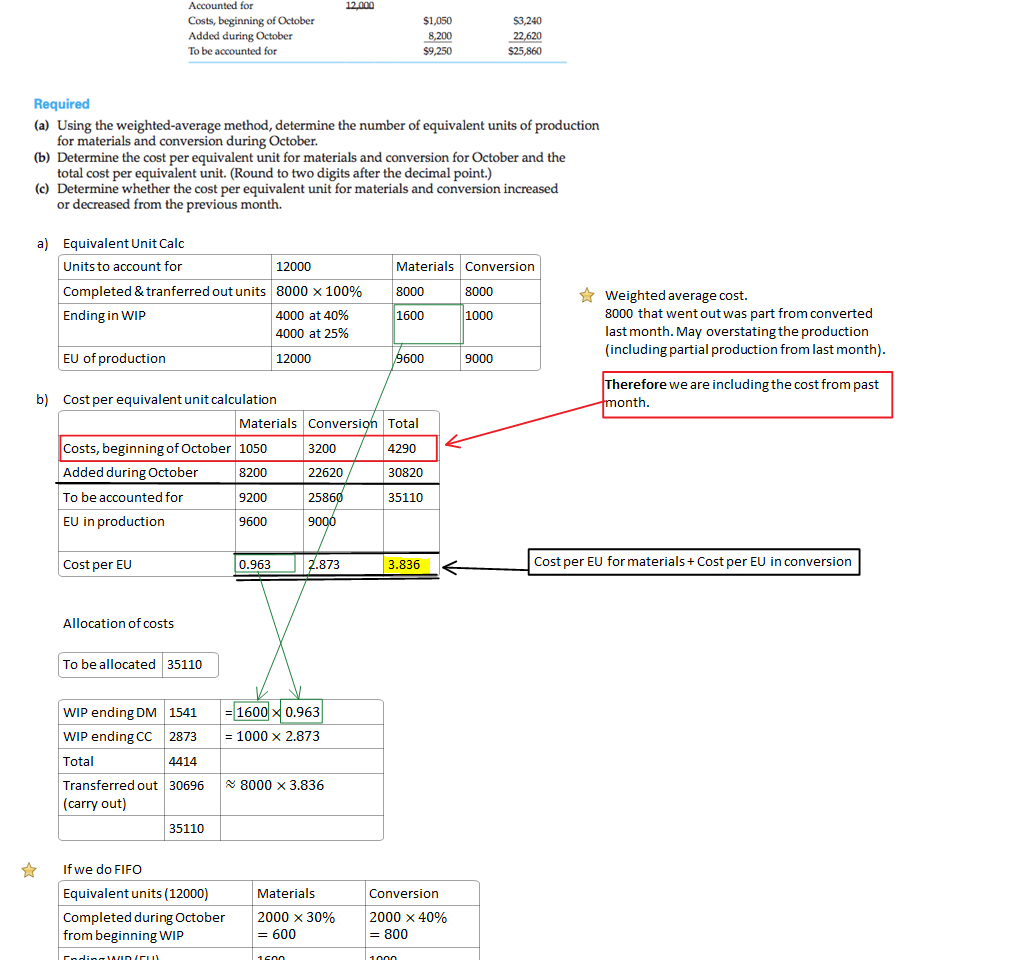Select the "Ending in WIP" row label

[104, 316]
